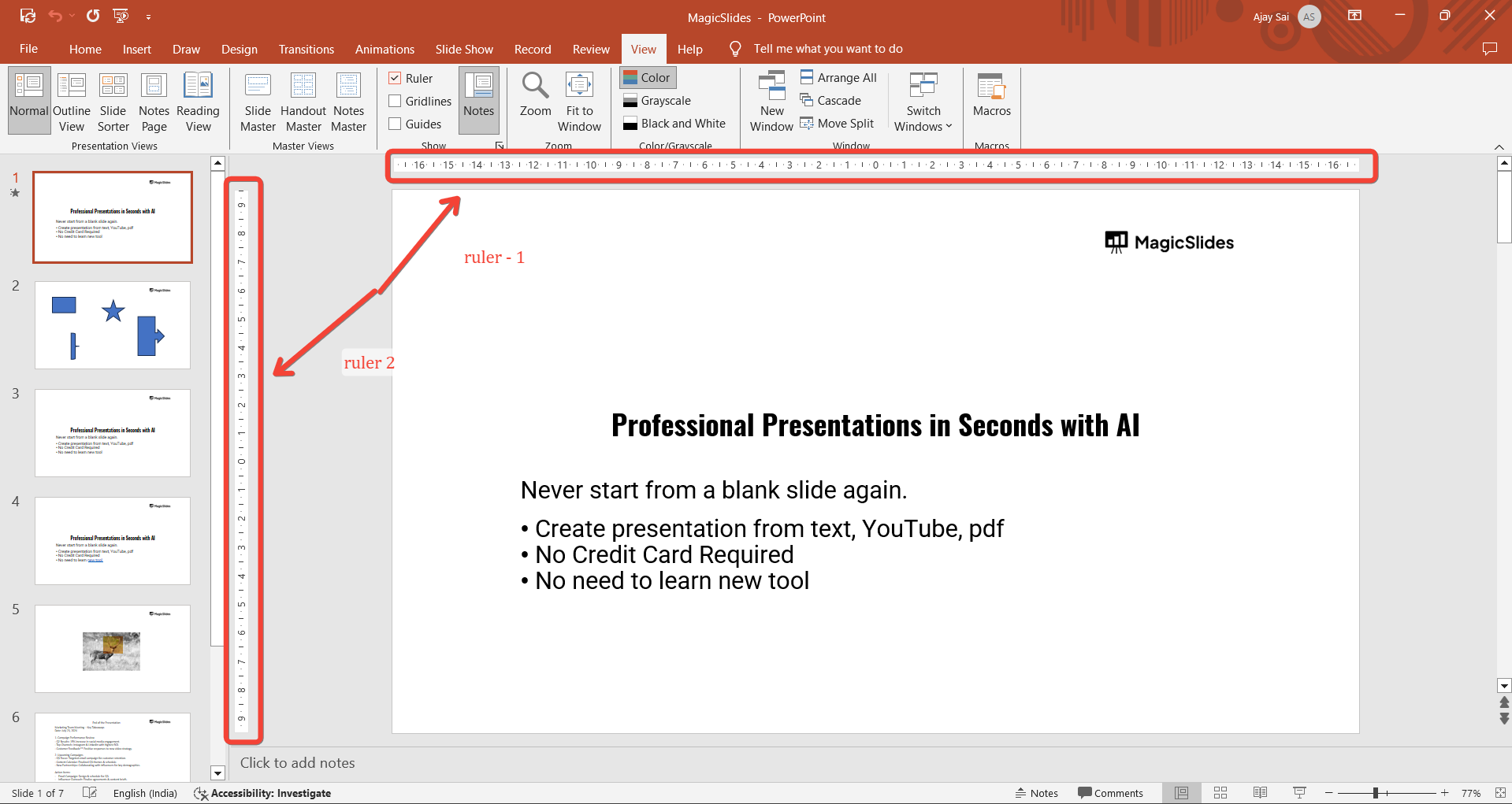Collapse the ribbon with the chevron
This screenshot has width=1512, height=804.
point(1499,147)
